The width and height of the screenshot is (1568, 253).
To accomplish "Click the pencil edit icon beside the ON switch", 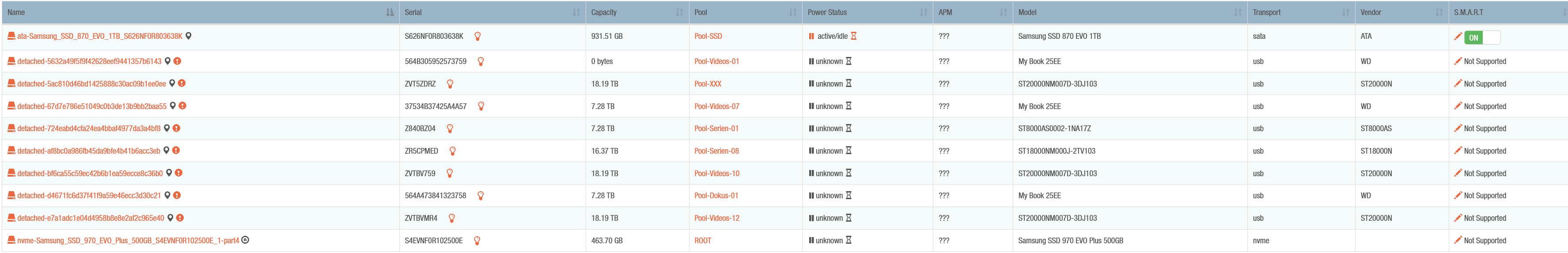I will 1458,37.
